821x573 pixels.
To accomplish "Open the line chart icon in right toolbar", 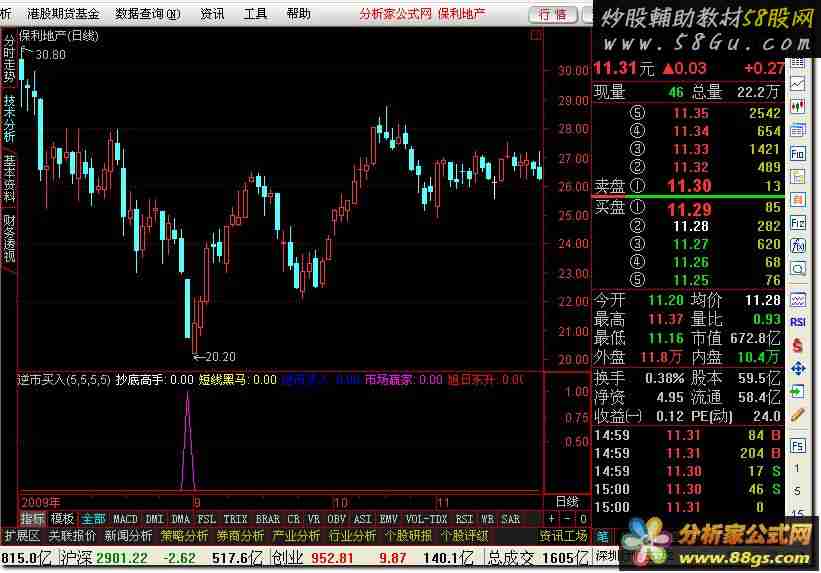I will (x=798, y=84).
